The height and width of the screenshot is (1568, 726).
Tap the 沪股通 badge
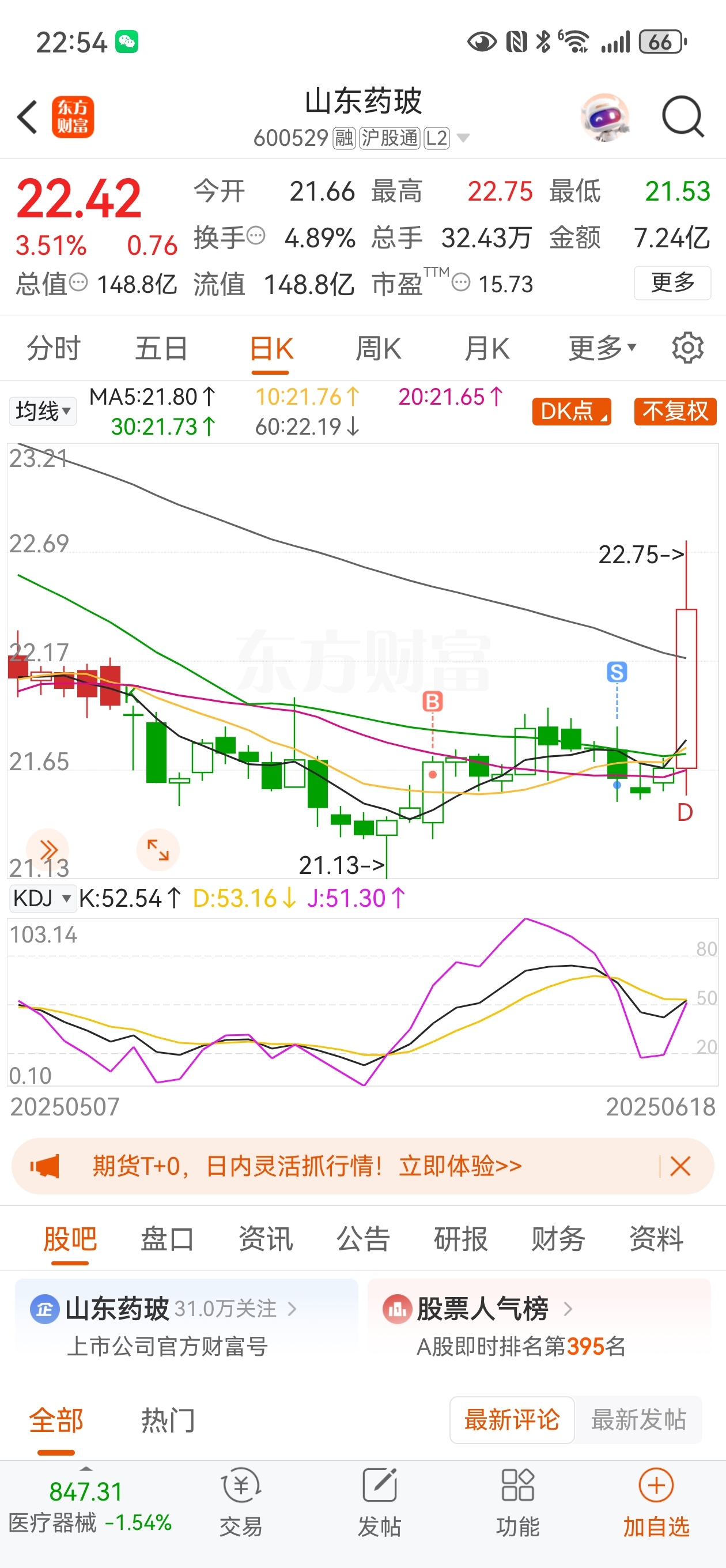390,139
